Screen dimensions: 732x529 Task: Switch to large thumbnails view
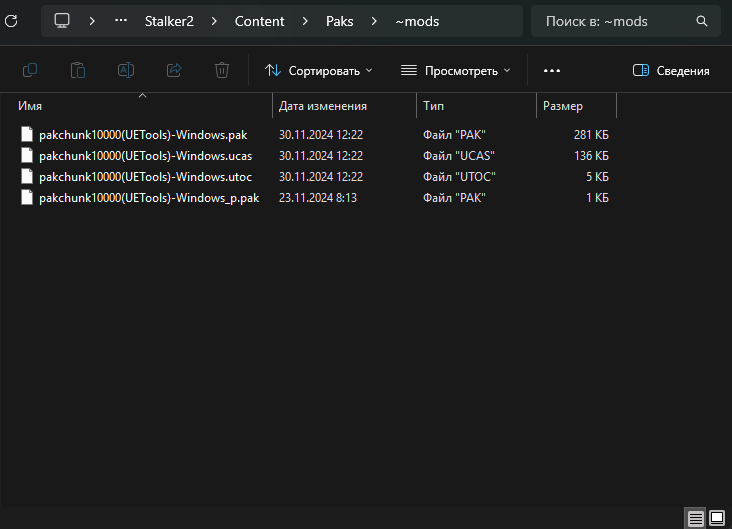[717, 518]
